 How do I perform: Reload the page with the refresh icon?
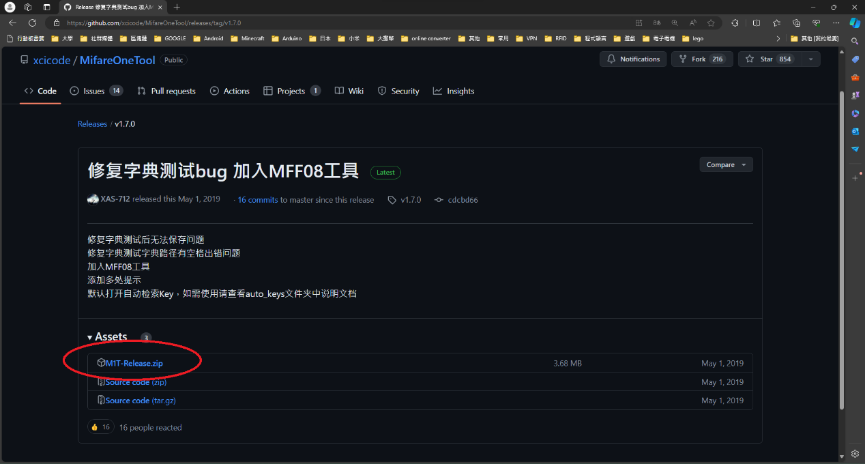click(x=33, y=23)
